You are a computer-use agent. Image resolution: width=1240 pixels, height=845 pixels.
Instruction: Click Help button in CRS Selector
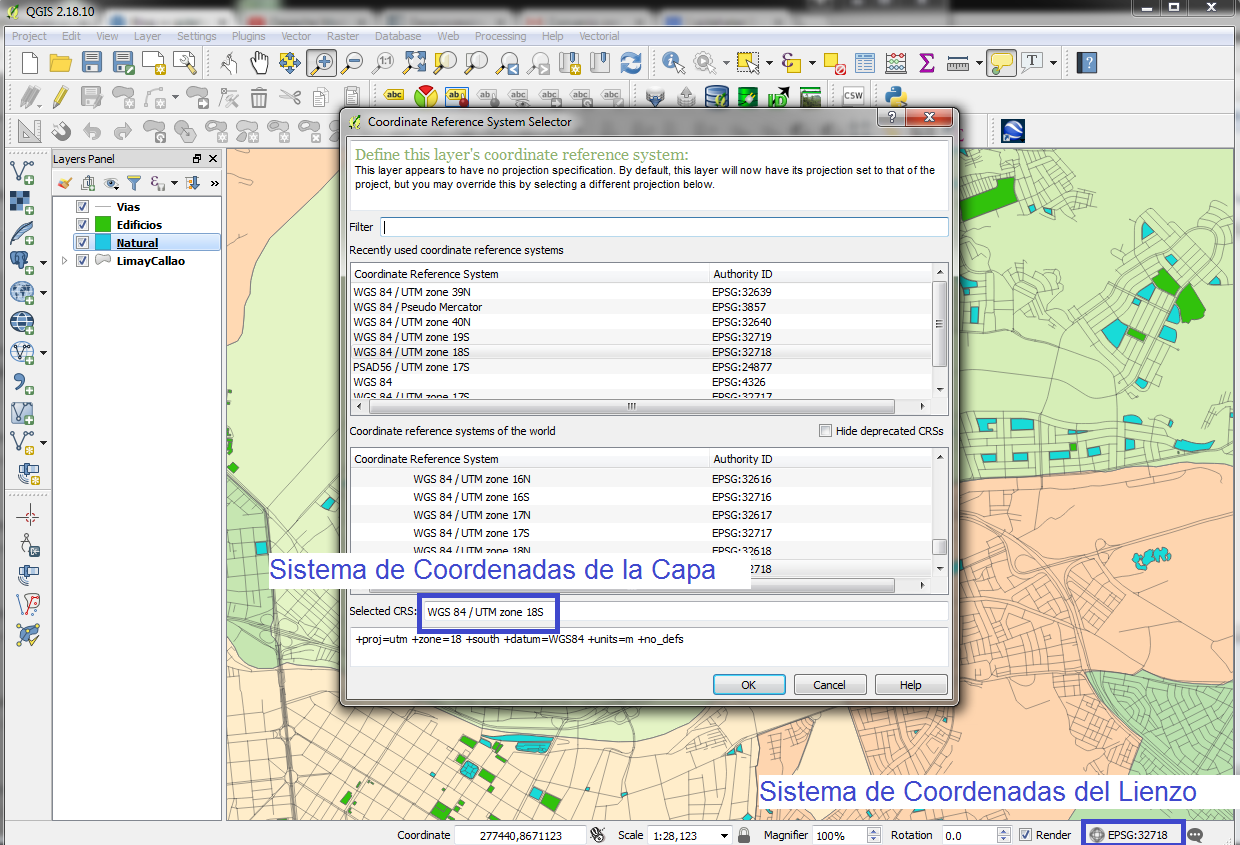(x=911, y=685)
